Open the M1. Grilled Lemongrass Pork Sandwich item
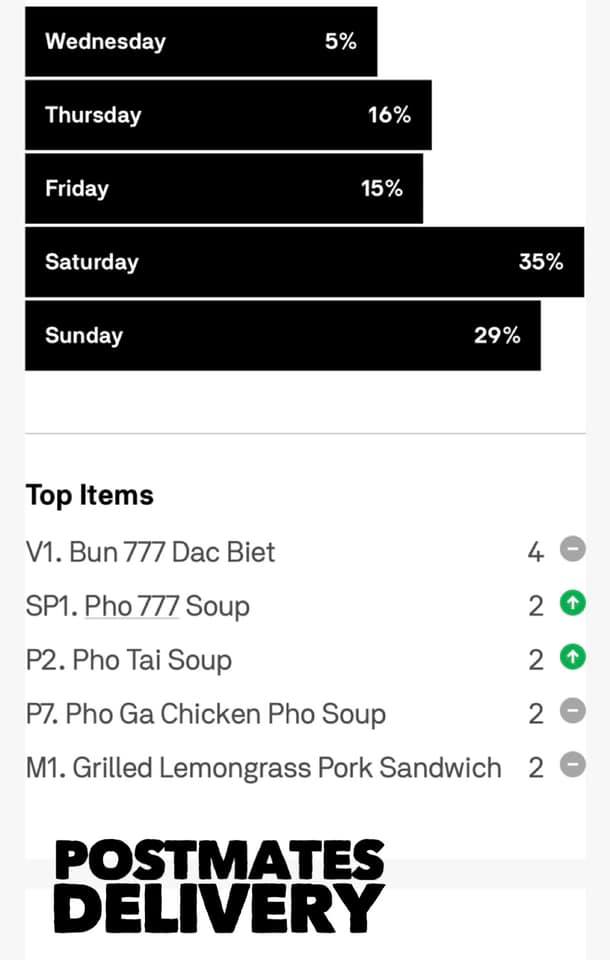This screenshot has width=610, height=960. click(264, 768)
